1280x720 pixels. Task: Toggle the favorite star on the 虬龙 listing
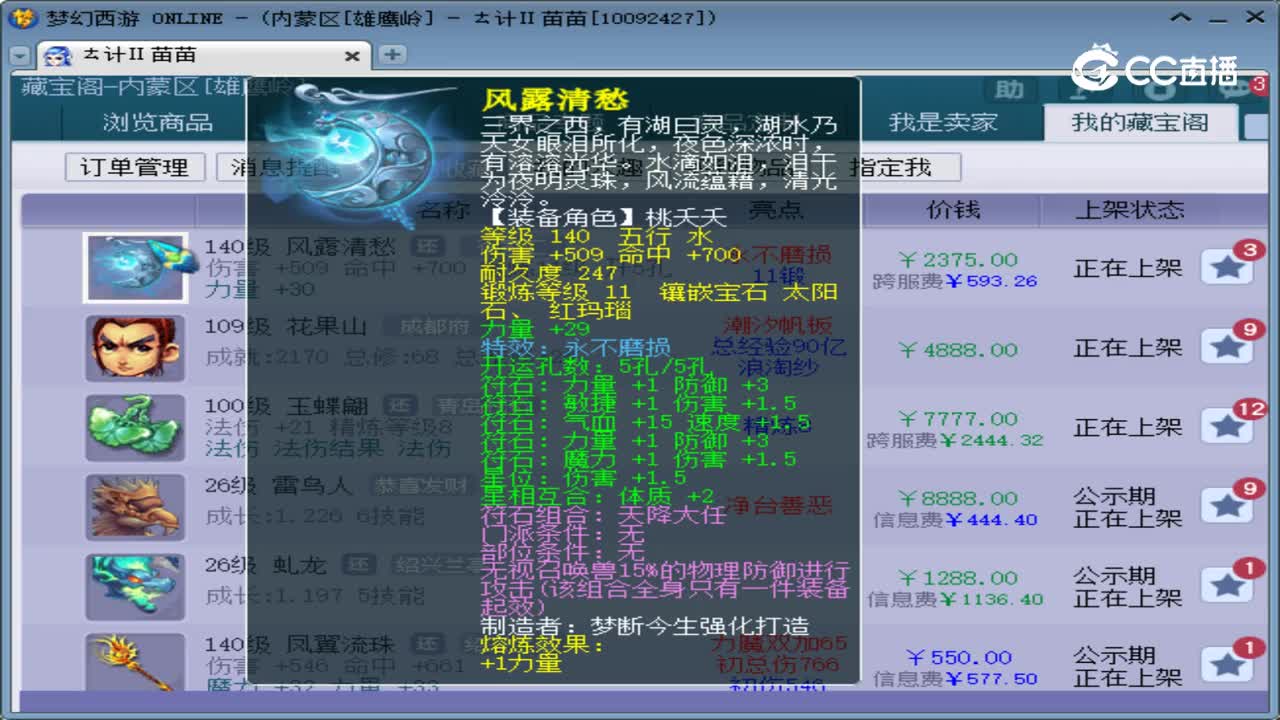[x=1228, y=585]
